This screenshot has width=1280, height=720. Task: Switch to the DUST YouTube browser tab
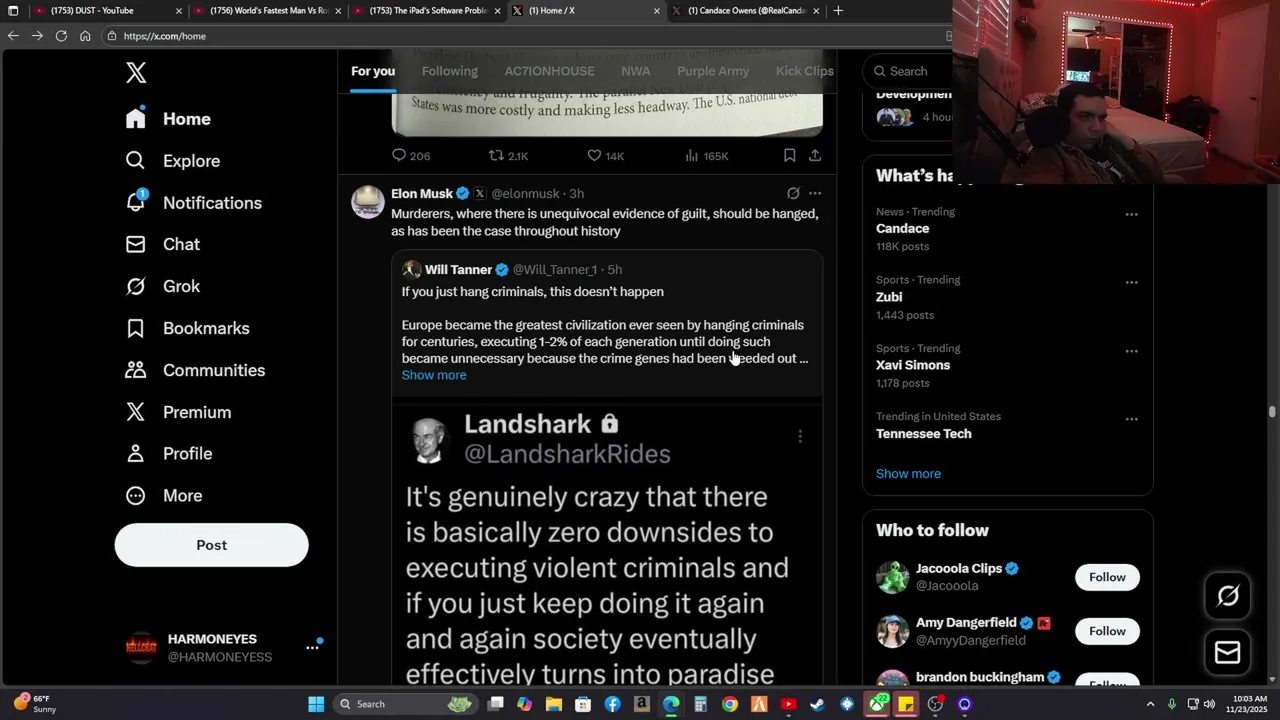pyautogui.click(x=106, y=10)
